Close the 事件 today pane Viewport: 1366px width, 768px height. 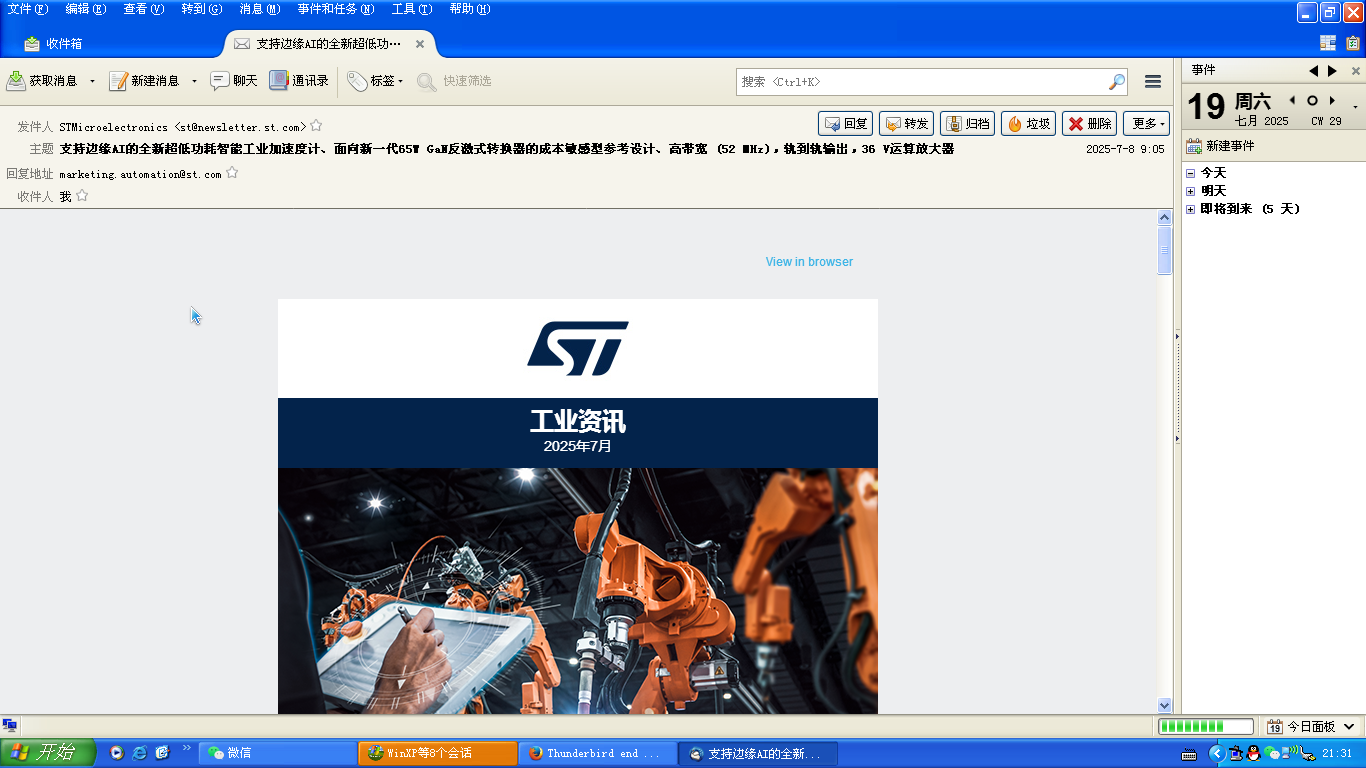pos(1356,71)
